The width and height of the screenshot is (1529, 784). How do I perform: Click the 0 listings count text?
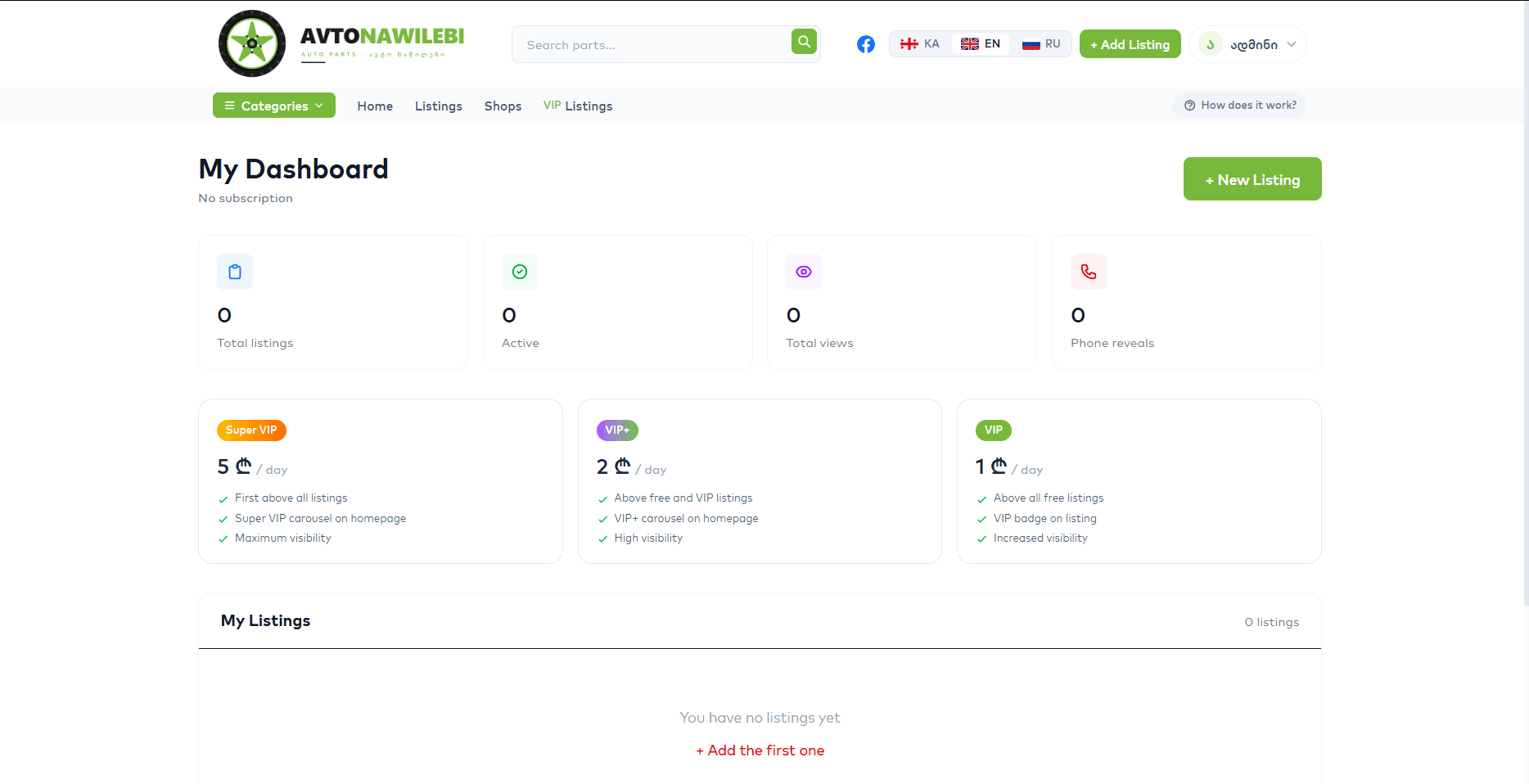[x=1272, y=622]
